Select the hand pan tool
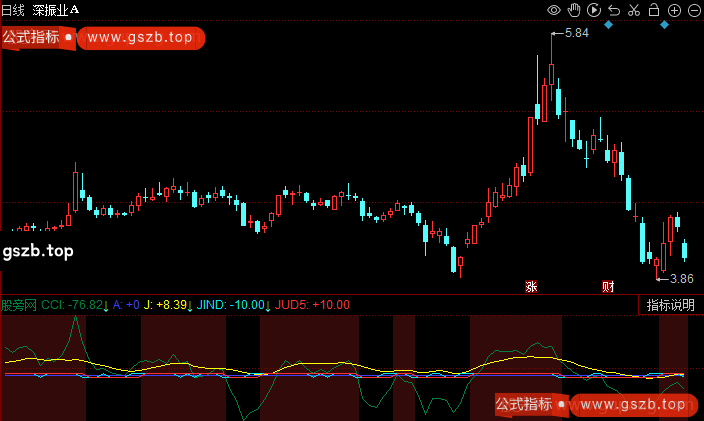The height and width of the screenshot is (421, 704). (574, 10)
